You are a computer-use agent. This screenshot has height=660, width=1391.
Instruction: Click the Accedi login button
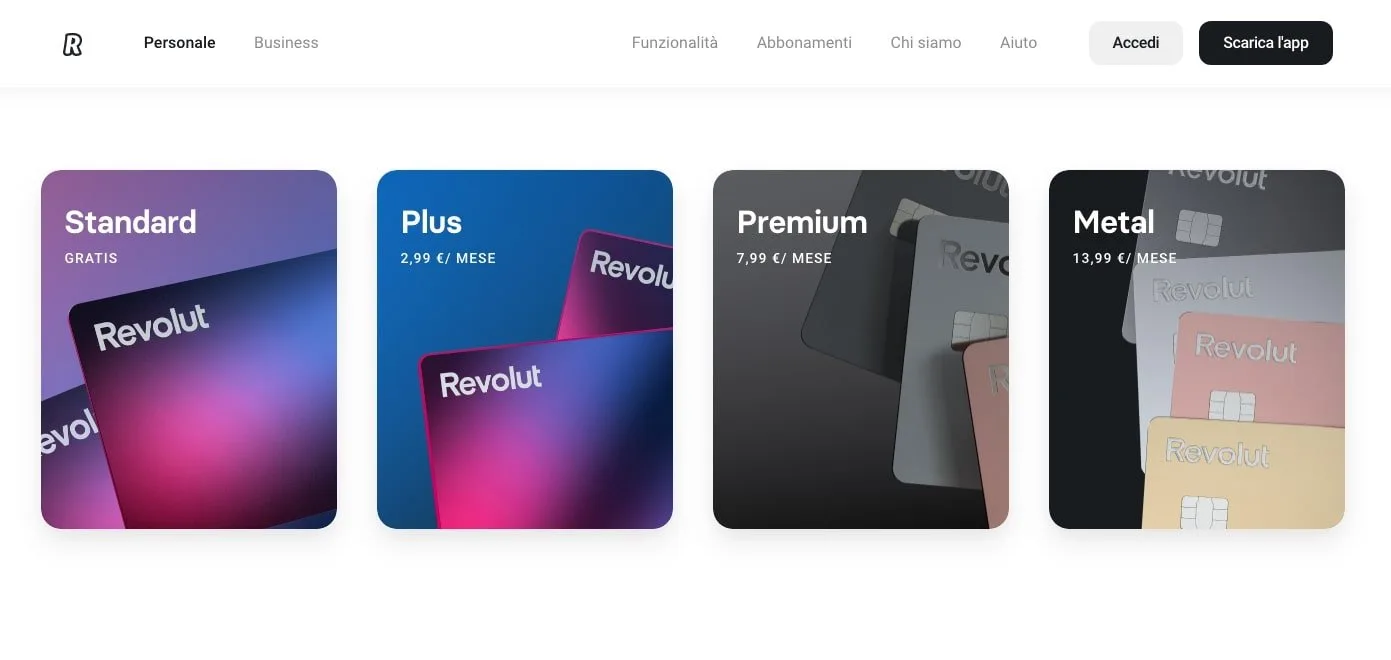point(1136,43)
